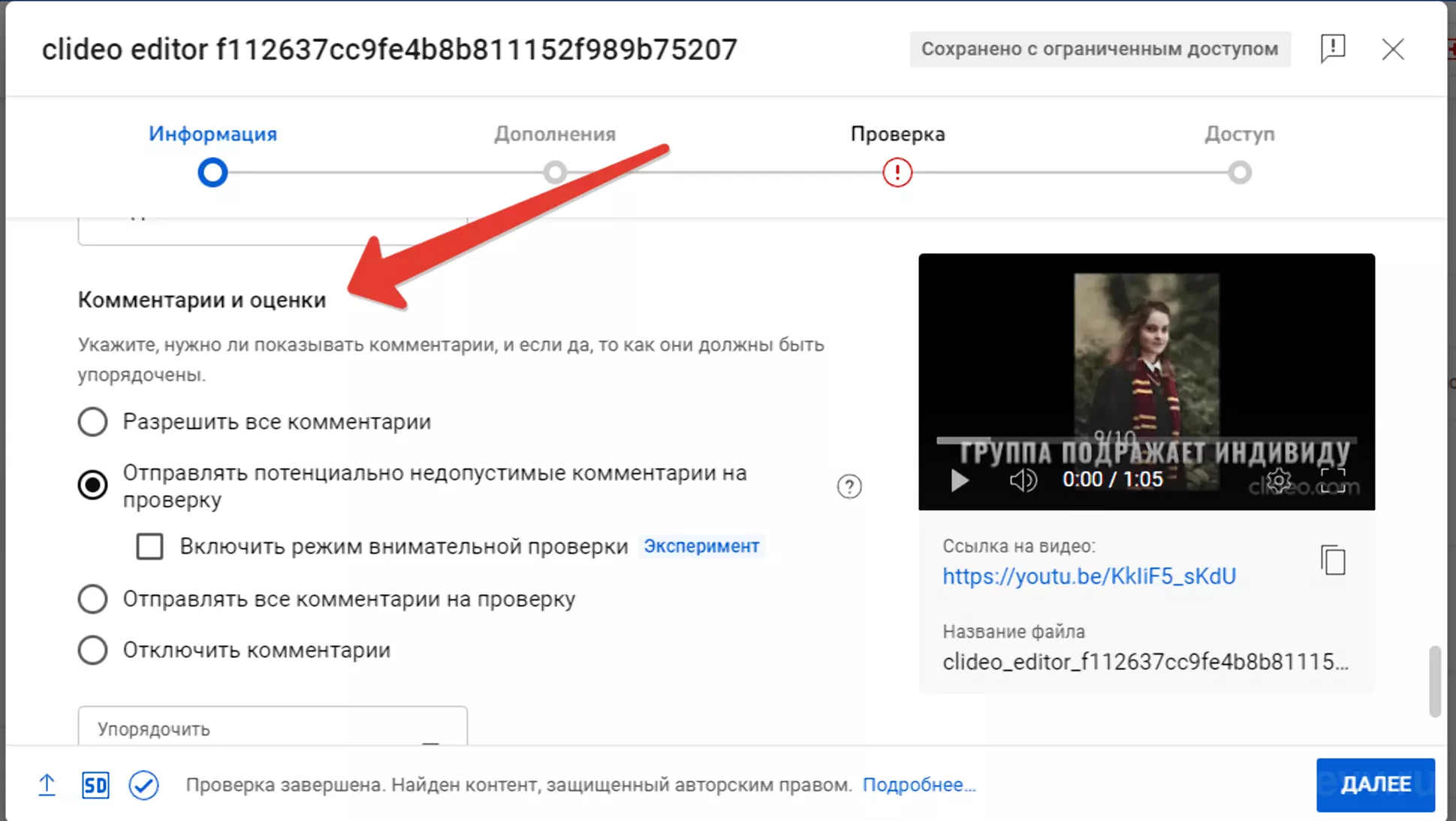
Task: Expand the 'Упорядочить' sort dropdown
Action: click(273, 726)
